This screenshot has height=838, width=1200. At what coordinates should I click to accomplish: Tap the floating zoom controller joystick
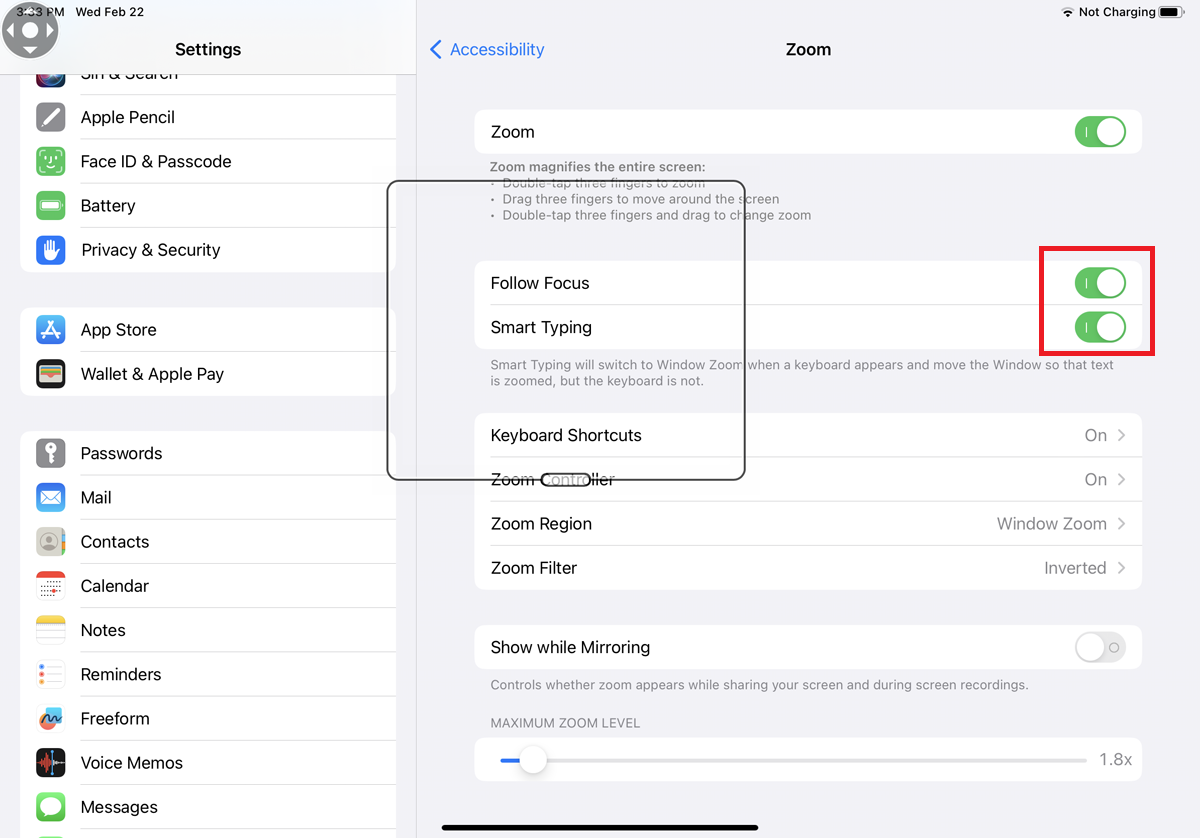pyautogui.click(x=30, y=30)
